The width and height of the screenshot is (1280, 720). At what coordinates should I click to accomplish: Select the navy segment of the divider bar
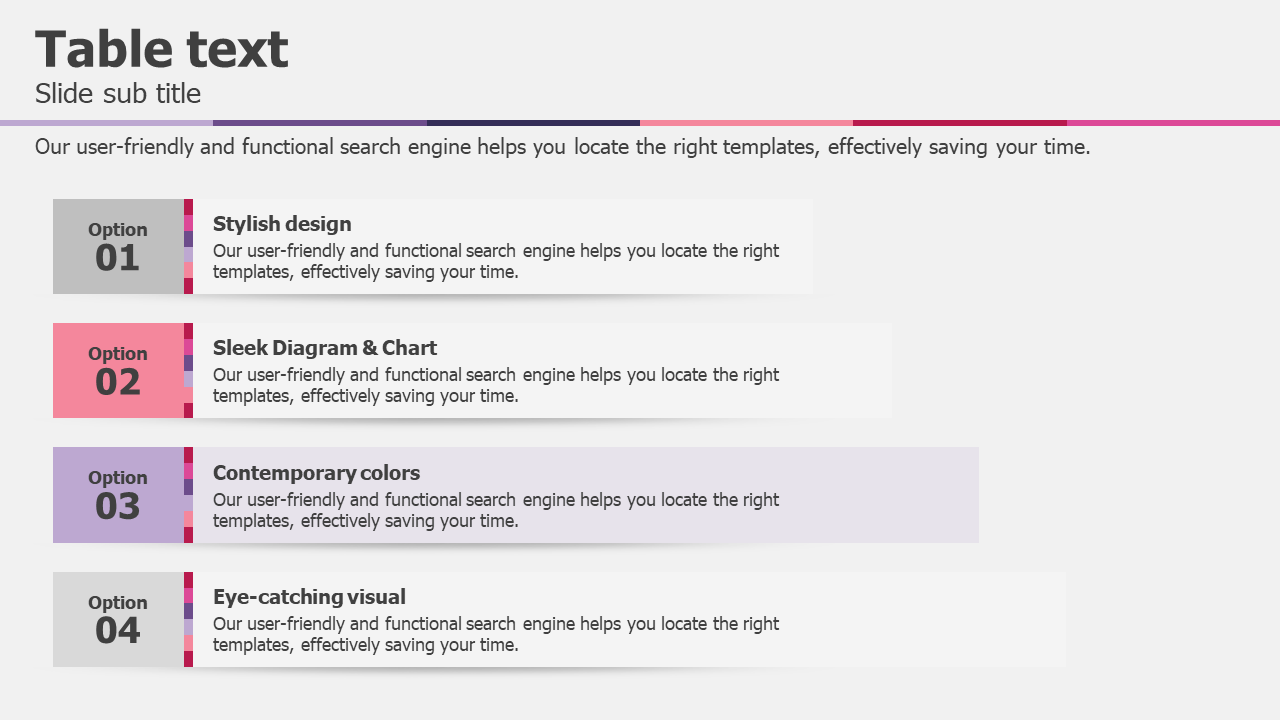click(x=533, y=123)
